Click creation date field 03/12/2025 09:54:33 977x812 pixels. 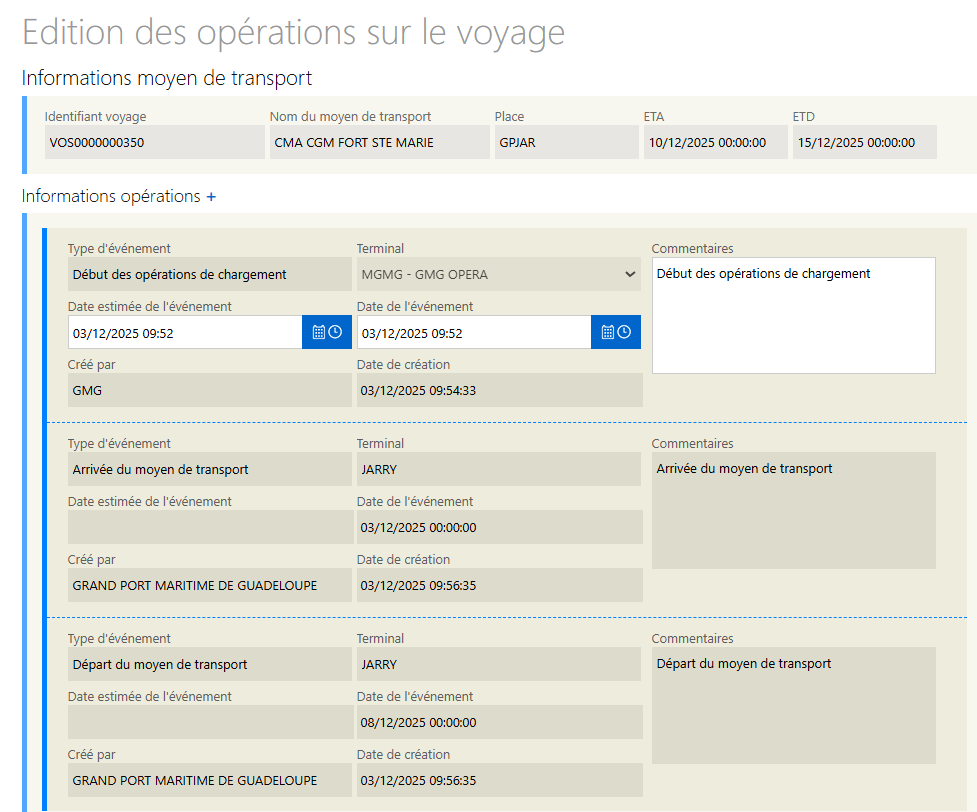pos(498,390)
